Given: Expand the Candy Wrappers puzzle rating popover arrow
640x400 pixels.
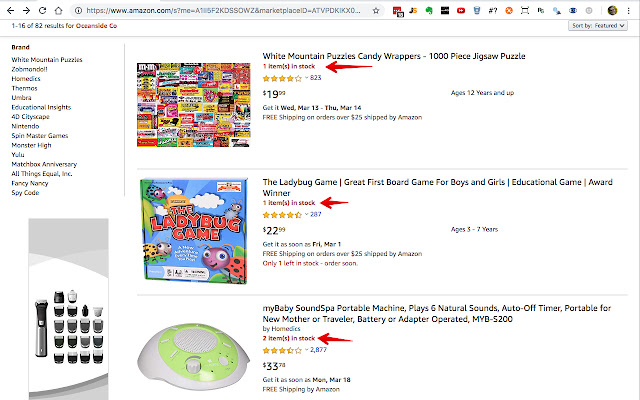Looking at the screenshot, I should pyautogui.click(x=306, y=77).
